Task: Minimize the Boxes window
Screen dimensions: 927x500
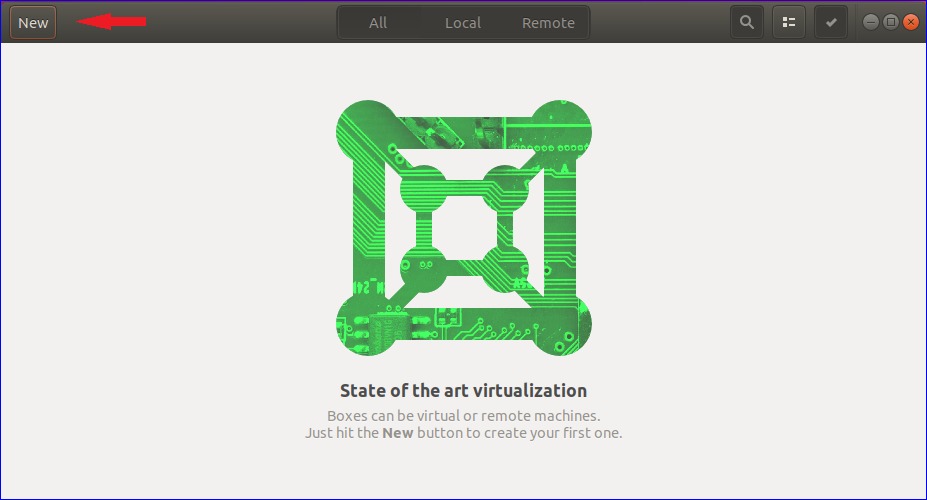Action: point(871,22)
